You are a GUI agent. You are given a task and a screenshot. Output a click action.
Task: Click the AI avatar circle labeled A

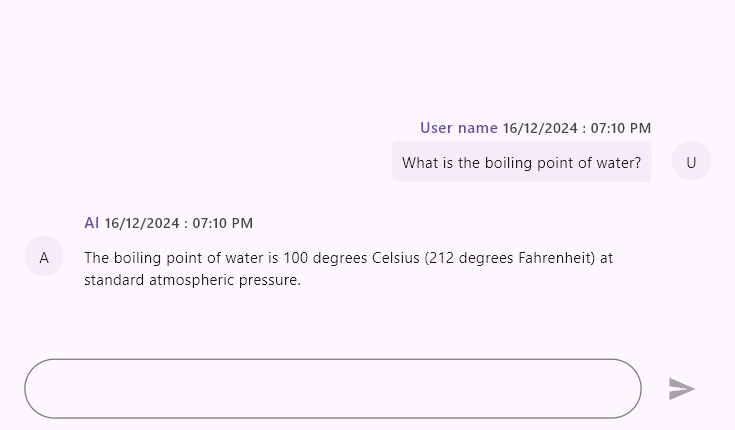click(x=44, y=258)
